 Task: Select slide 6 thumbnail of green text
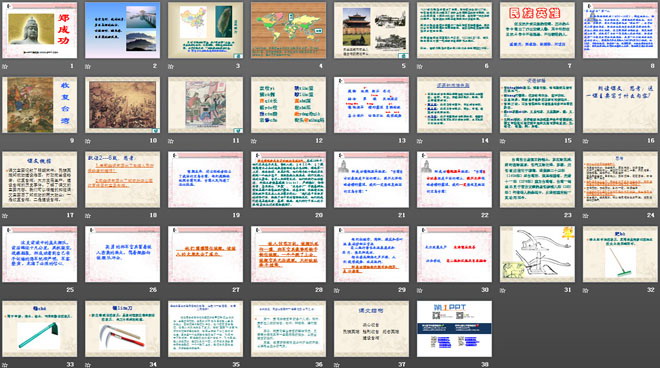pyautogui.click(x=454, y=30)
